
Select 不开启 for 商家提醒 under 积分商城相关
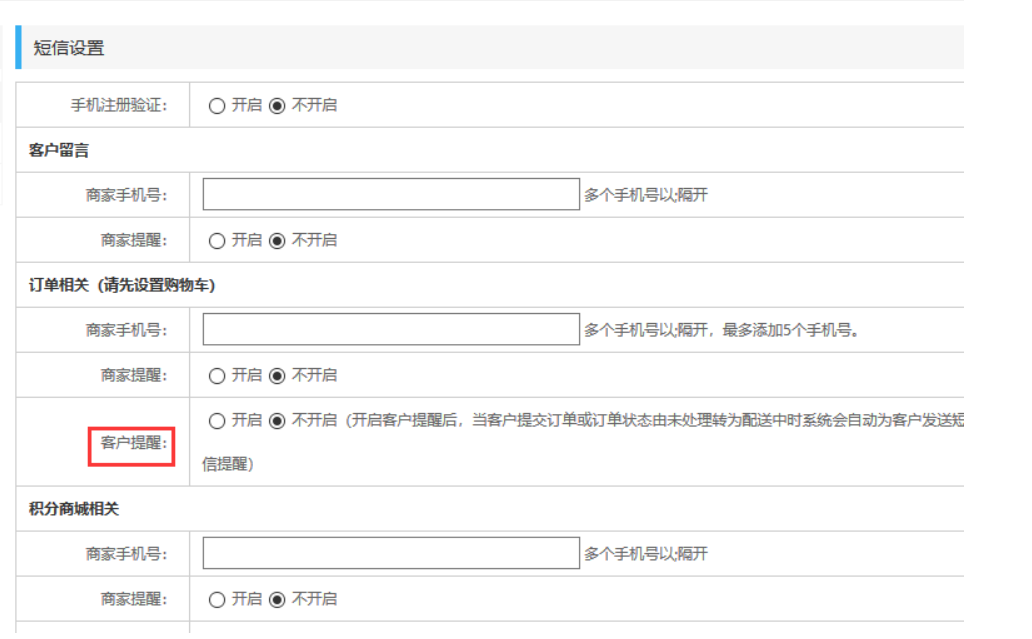point(277,600)
